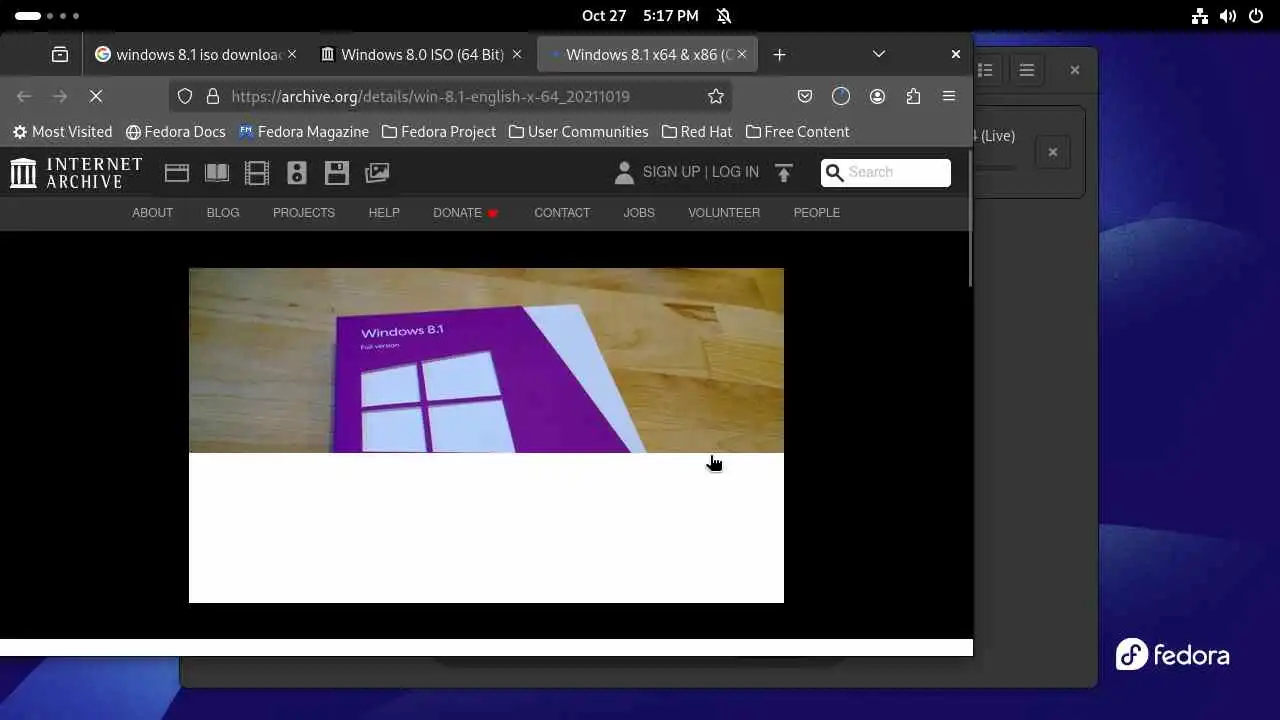
Task: Open system status menu via volume icon
Action: [1228, 16]
